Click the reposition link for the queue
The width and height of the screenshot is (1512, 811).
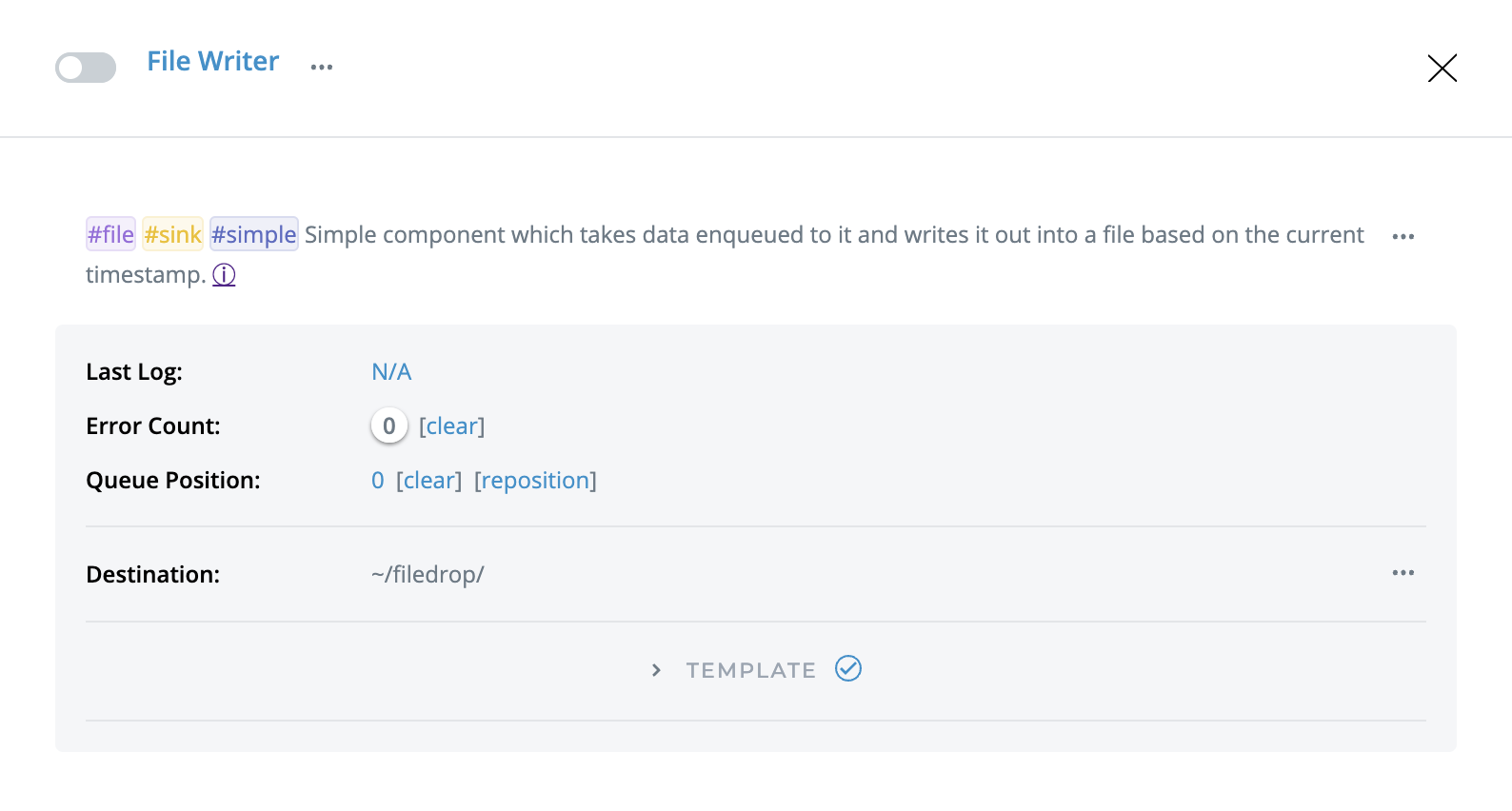click(535, 481)
